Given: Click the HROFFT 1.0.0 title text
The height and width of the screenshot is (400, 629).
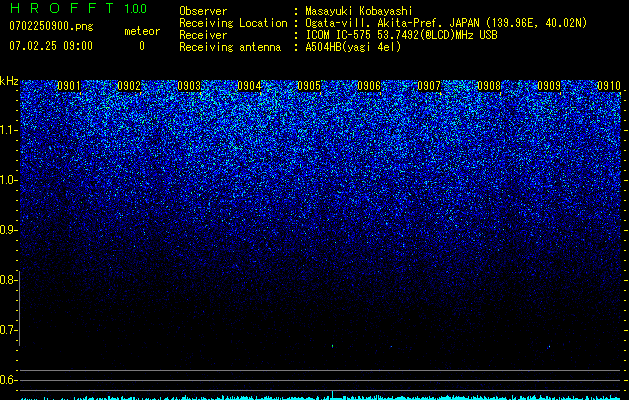Looking at the screenshot, I should 78,8.
